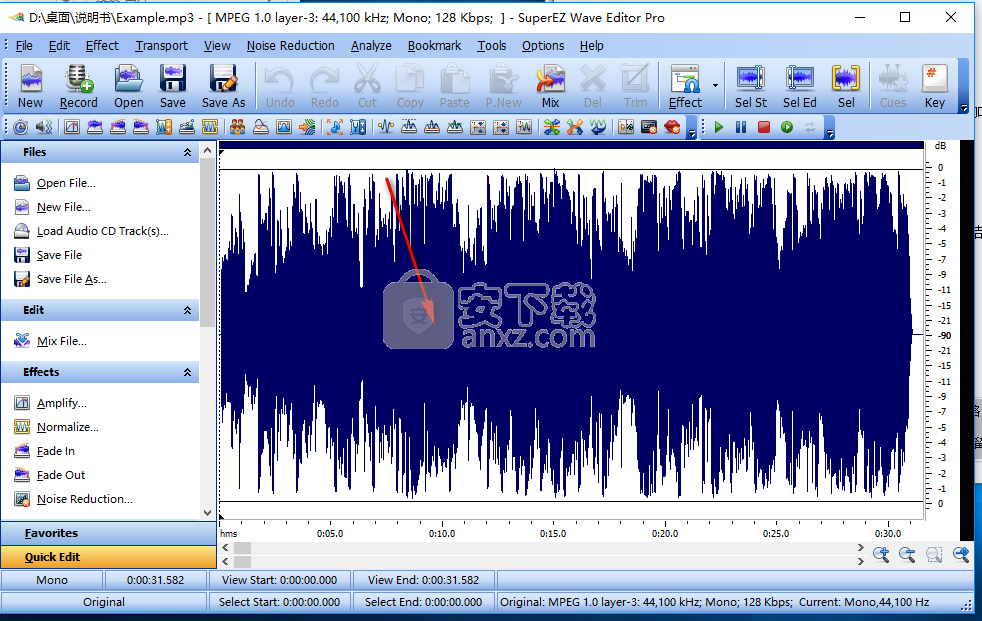Image resolution: width=982 pixels, height=621 pixels.
Task: Open the Tools menu
Action: pos(492,46)
